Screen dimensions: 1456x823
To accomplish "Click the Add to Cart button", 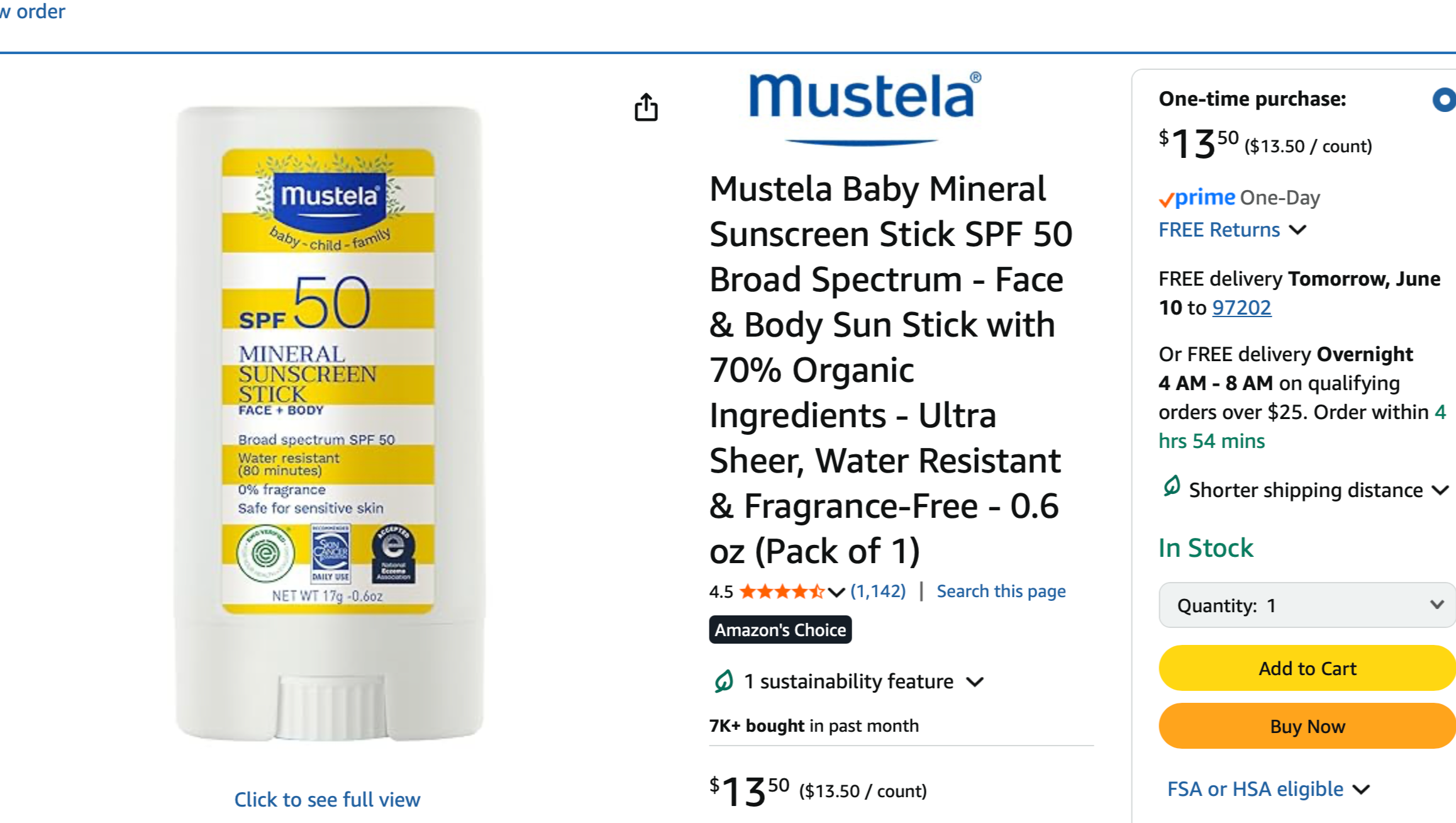I will [1307, 668].
